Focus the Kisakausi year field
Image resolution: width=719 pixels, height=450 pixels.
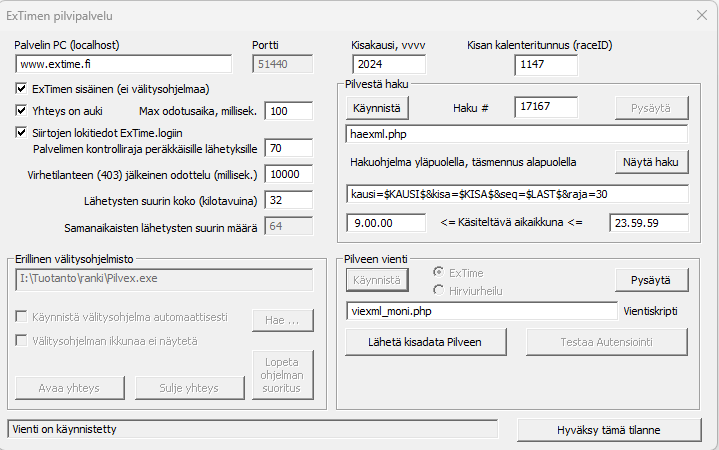(387, 65)
